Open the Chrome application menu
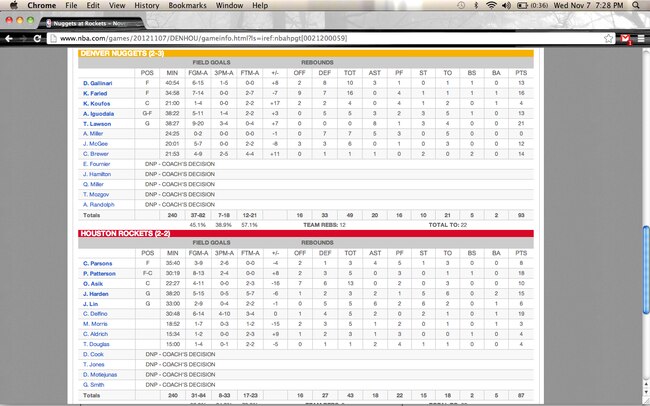 tap(41, 5)
